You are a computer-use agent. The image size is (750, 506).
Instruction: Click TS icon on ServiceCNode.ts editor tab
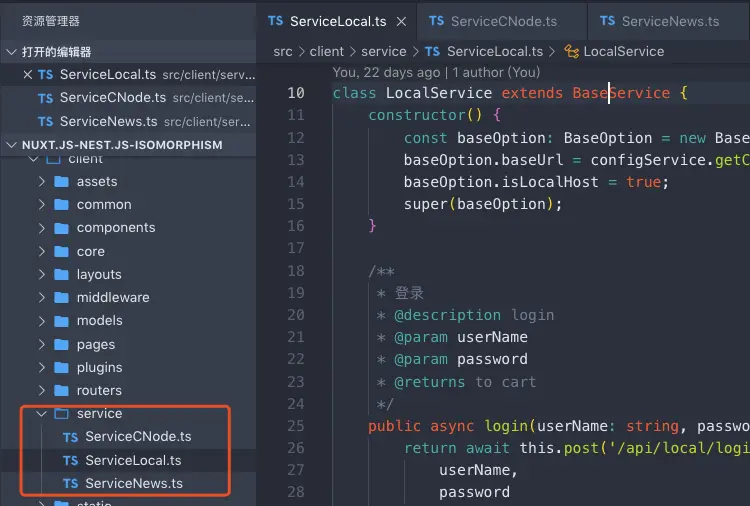point(436,21)
